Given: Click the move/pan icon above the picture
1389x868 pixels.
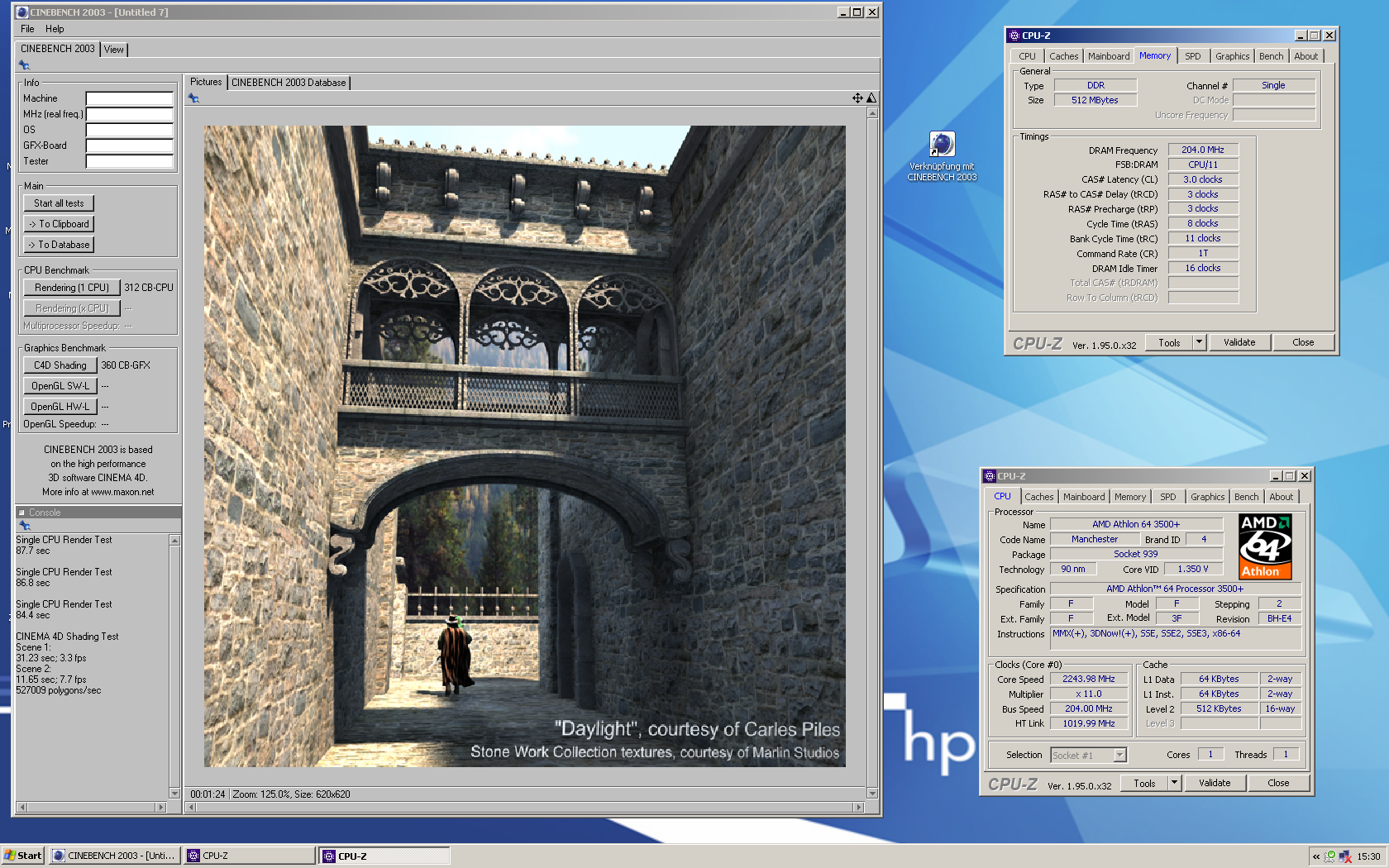Looking at the screenshot, I should (857, 98).
